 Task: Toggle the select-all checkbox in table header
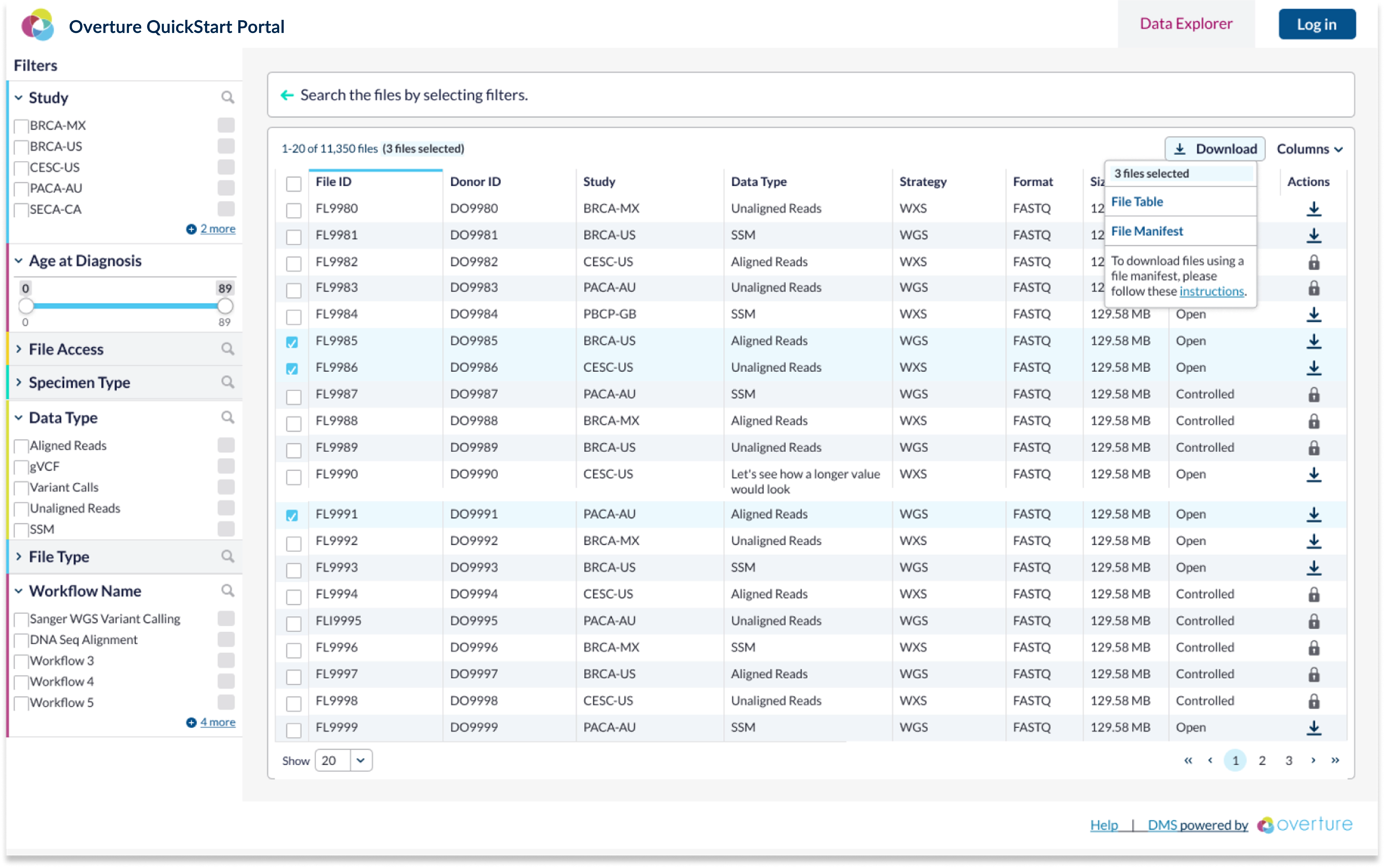(293, 184)
